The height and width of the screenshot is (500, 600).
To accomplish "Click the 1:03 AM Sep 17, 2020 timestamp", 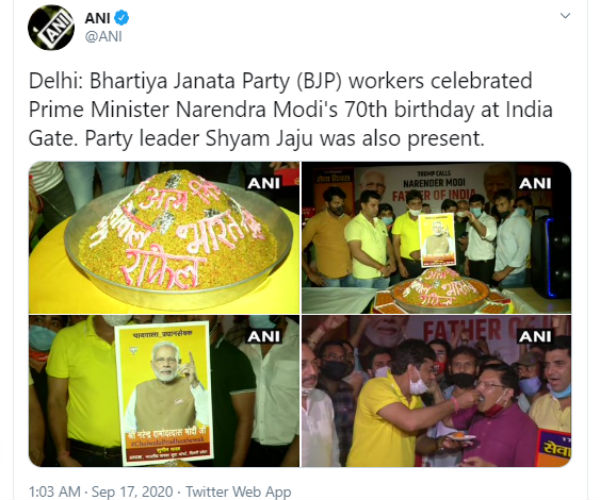I will [x=101, y=491].
